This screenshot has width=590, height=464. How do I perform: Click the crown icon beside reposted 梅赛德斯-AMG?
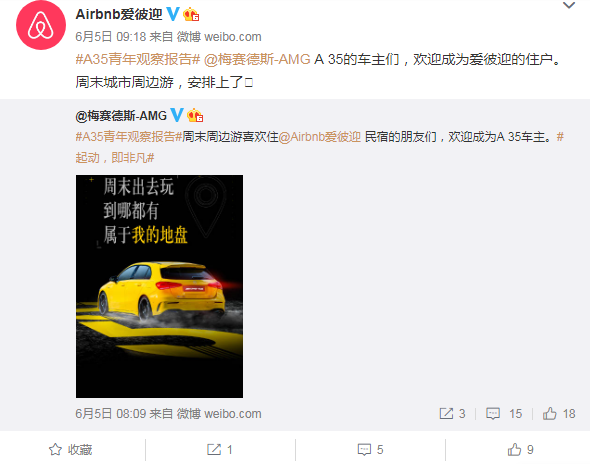(x=195, y=115)
